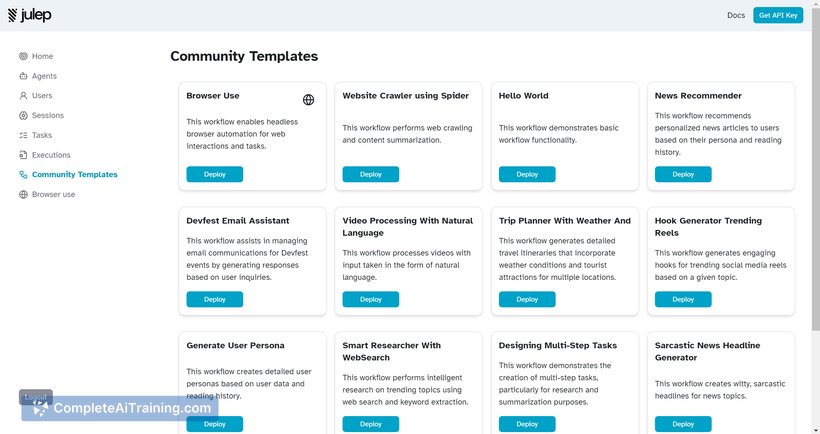This screenshot has width=820, height=434.
Task: Click the Community Templates sidebar icon
Action: (x=23, y=175)
